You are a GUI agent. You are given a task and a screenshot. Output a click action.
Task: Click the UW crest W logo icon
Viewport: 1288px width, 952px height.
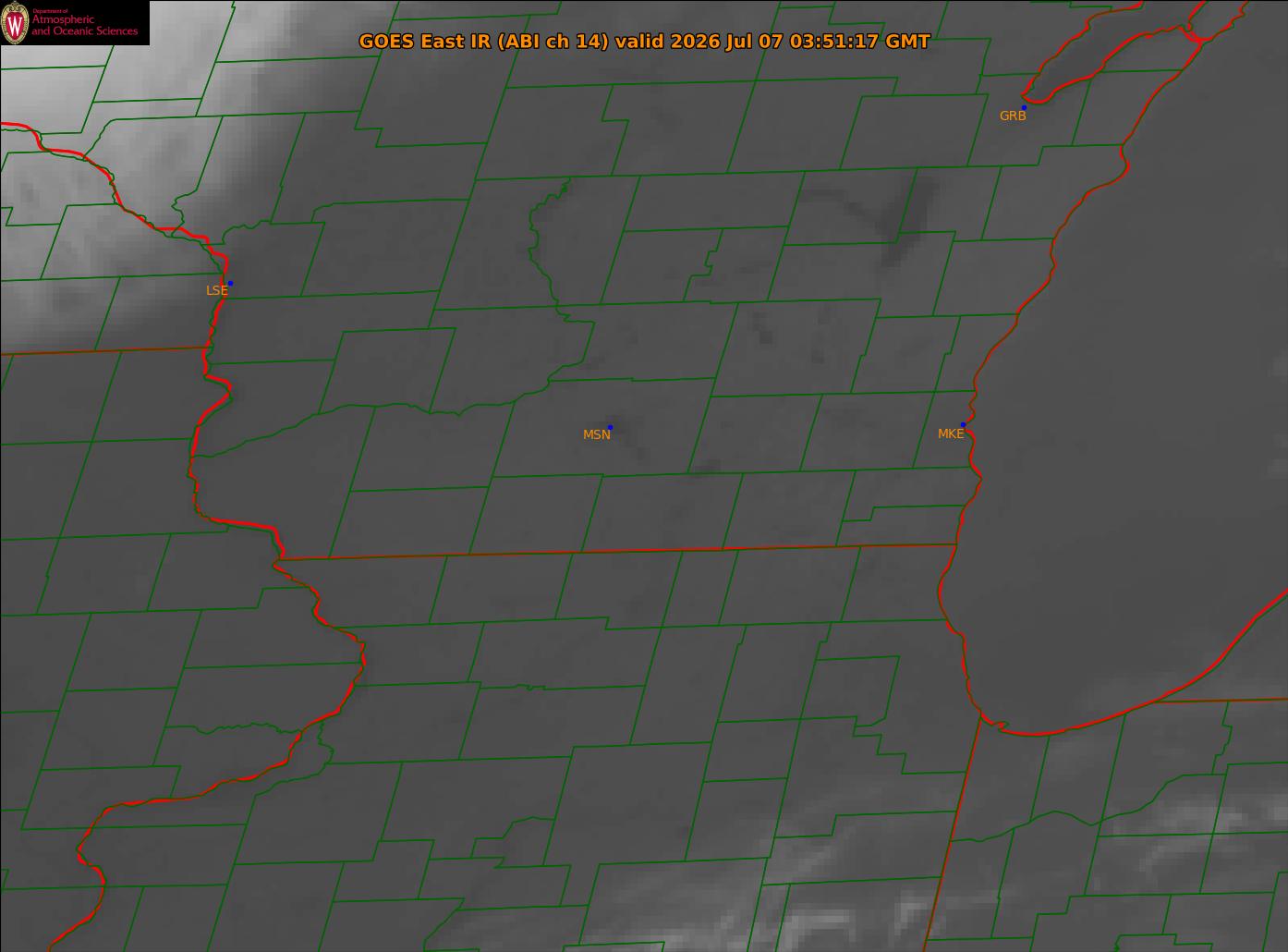pyautogui.click(x=16, y=22)
